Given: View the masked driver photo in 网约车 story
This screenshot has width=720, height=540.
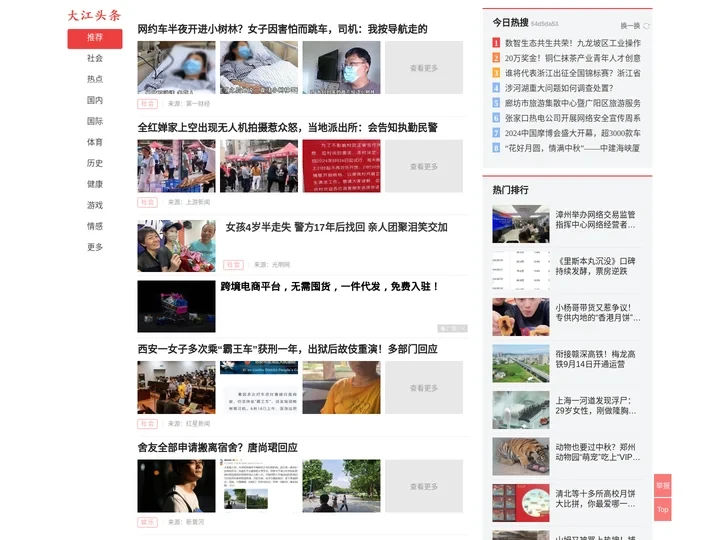Looking at the screenshot, I should pos(341,68).
